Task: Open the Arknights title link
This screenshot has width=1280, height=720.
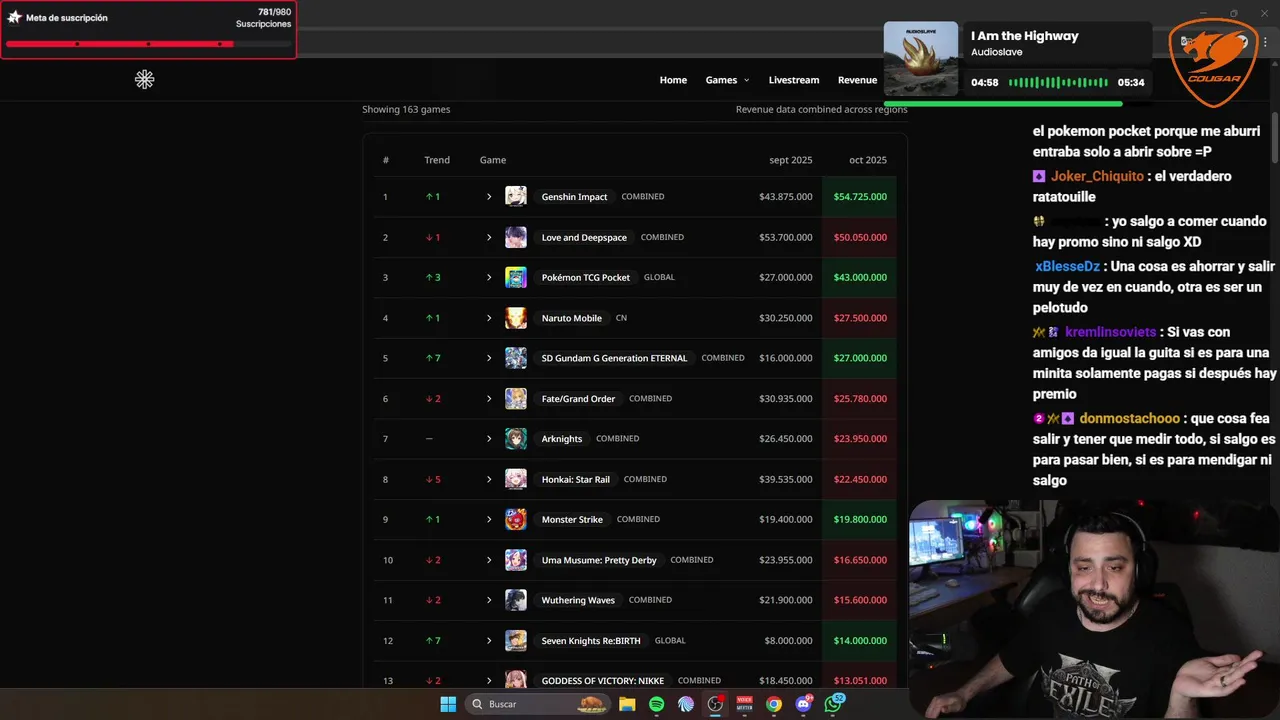Action: (561, 439)
